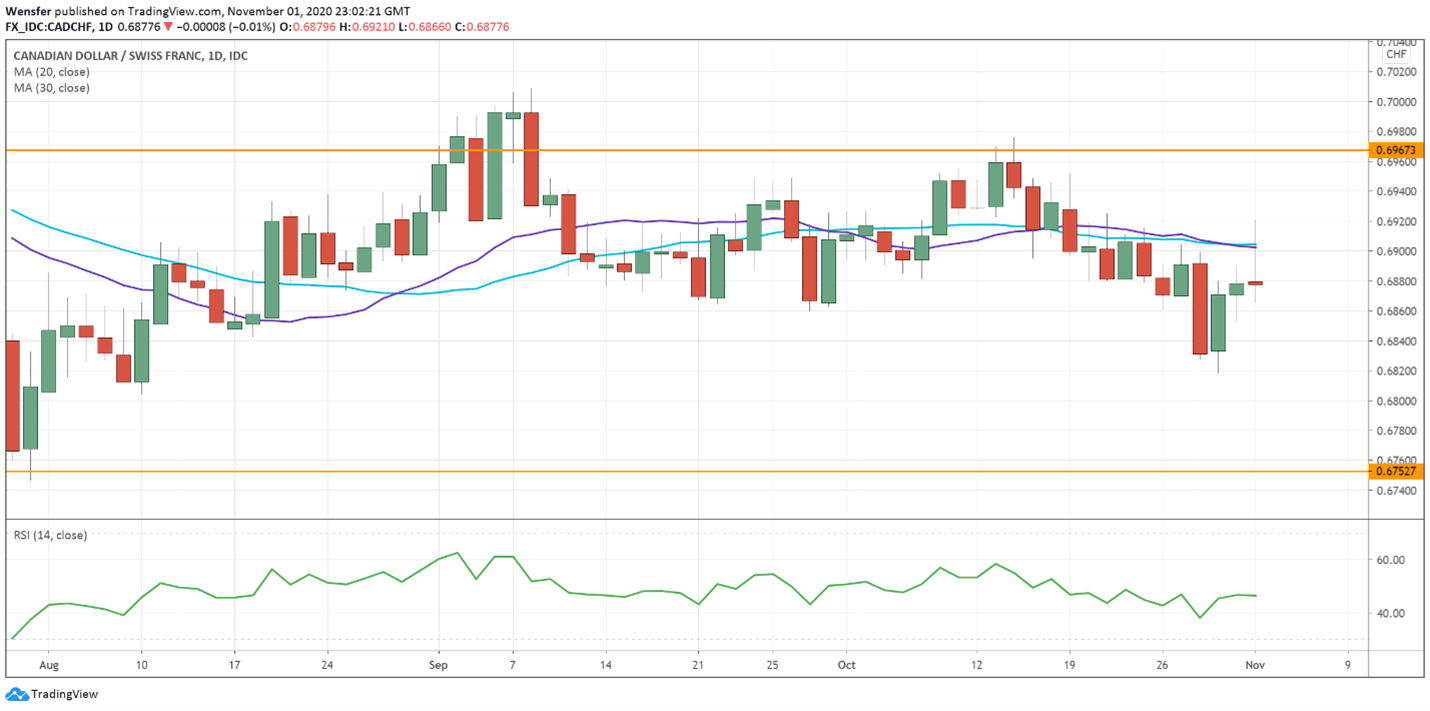The width and height of the screenshot is (1430, 711).
Task: Click the Sep marker on time axis
Action: point(438,664)
